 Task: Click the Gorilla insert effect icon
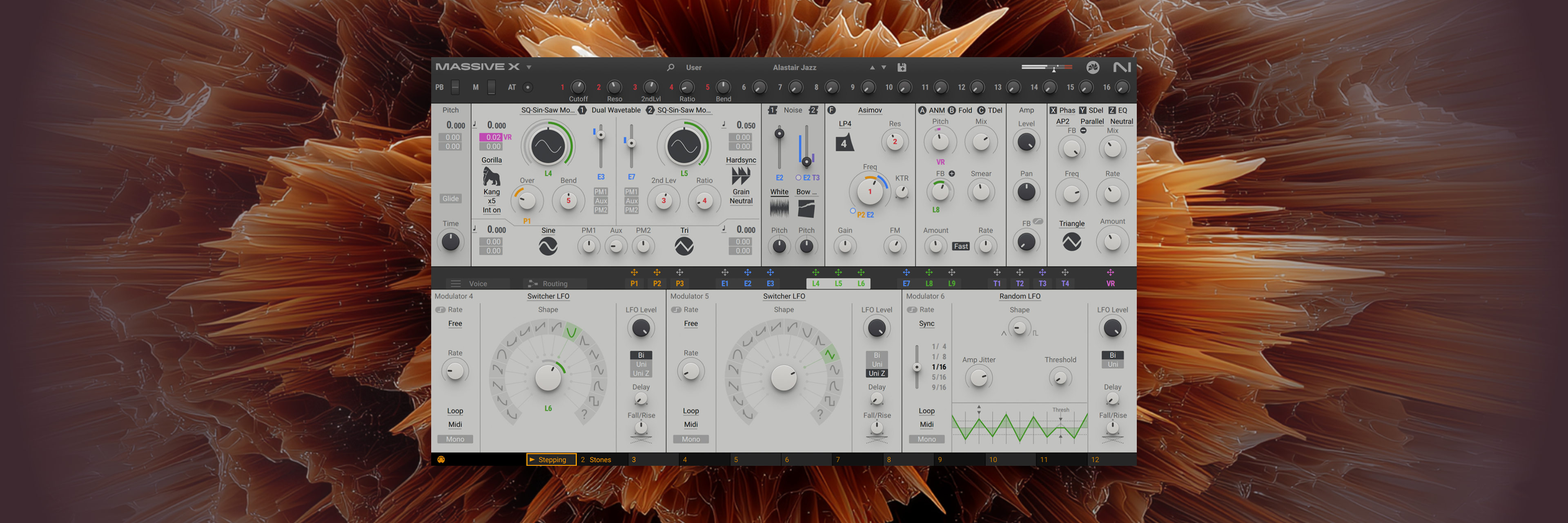point(491,177)
